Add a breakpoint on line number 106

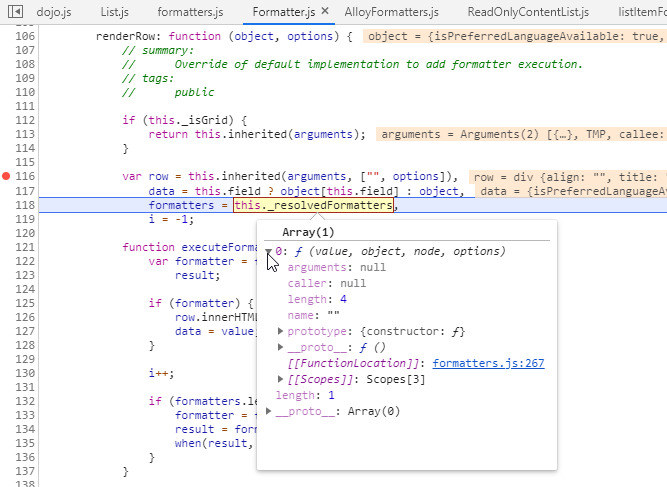pos(25,36)
